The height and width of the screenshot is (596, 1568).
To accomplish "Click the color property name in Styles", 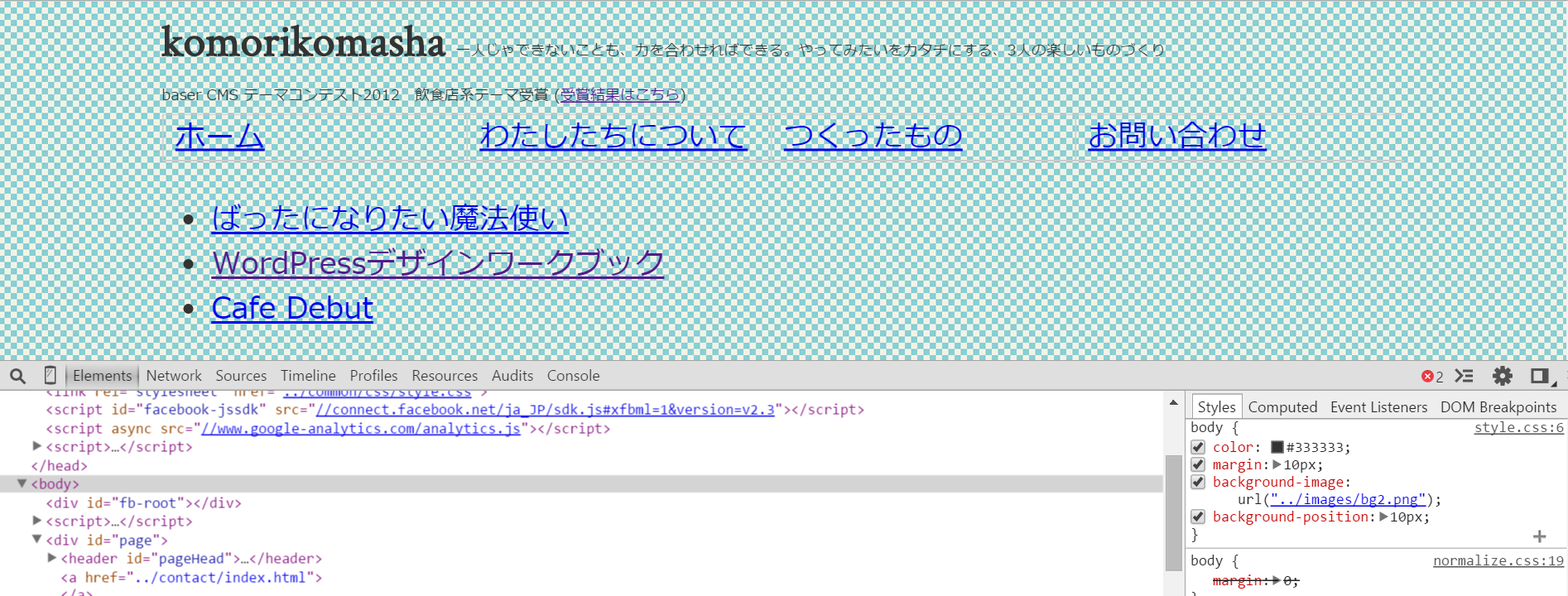I will 1234,447.
